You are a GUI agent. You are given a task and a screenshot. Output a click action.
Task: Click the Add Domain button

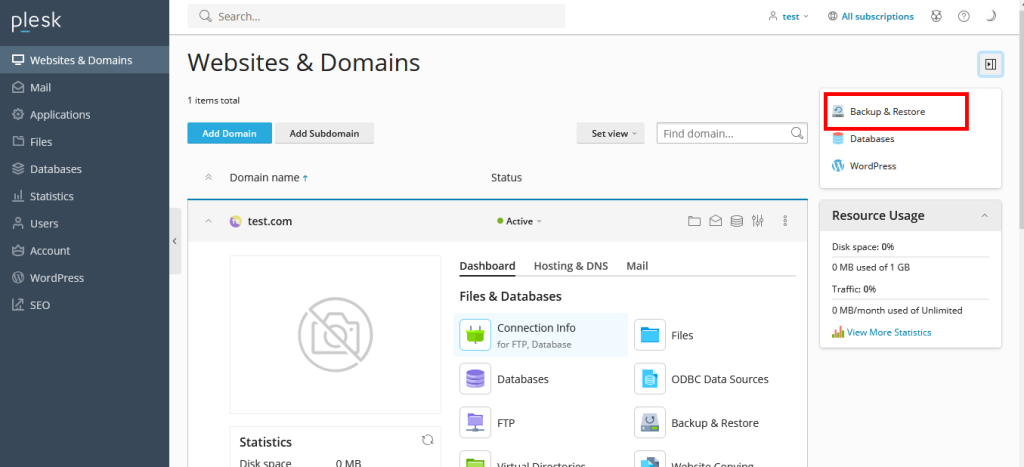[x=229, y=133]
